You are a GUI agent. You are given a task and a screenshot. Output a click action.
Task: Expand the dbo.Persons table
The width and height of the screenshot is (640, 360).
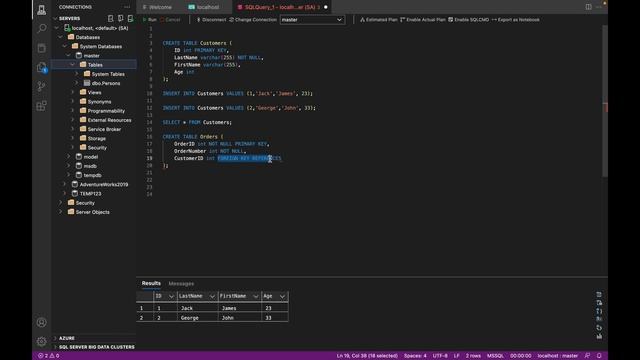coord(77,83)
